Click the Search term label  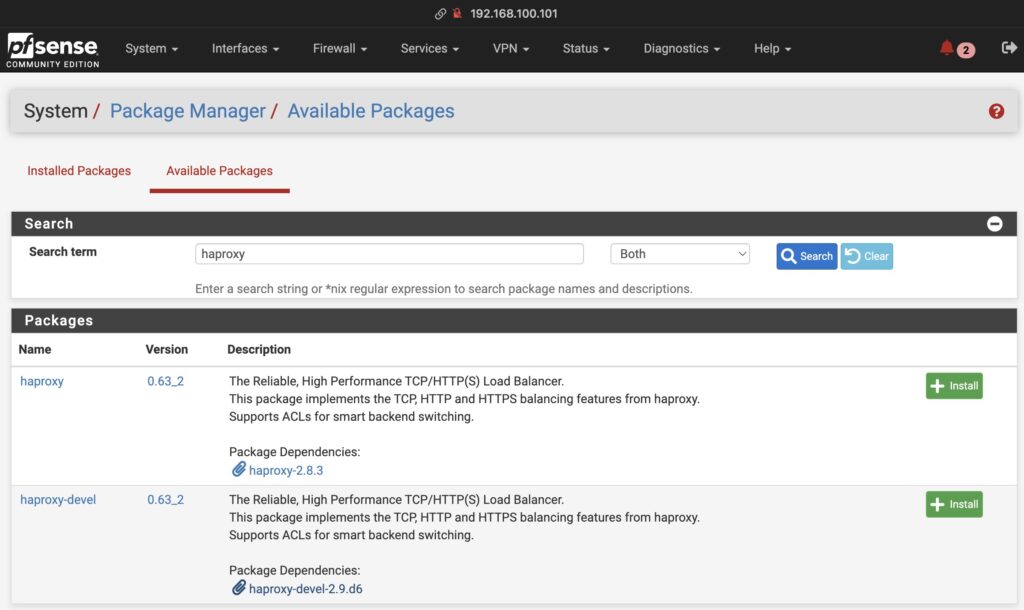(63, 252)
